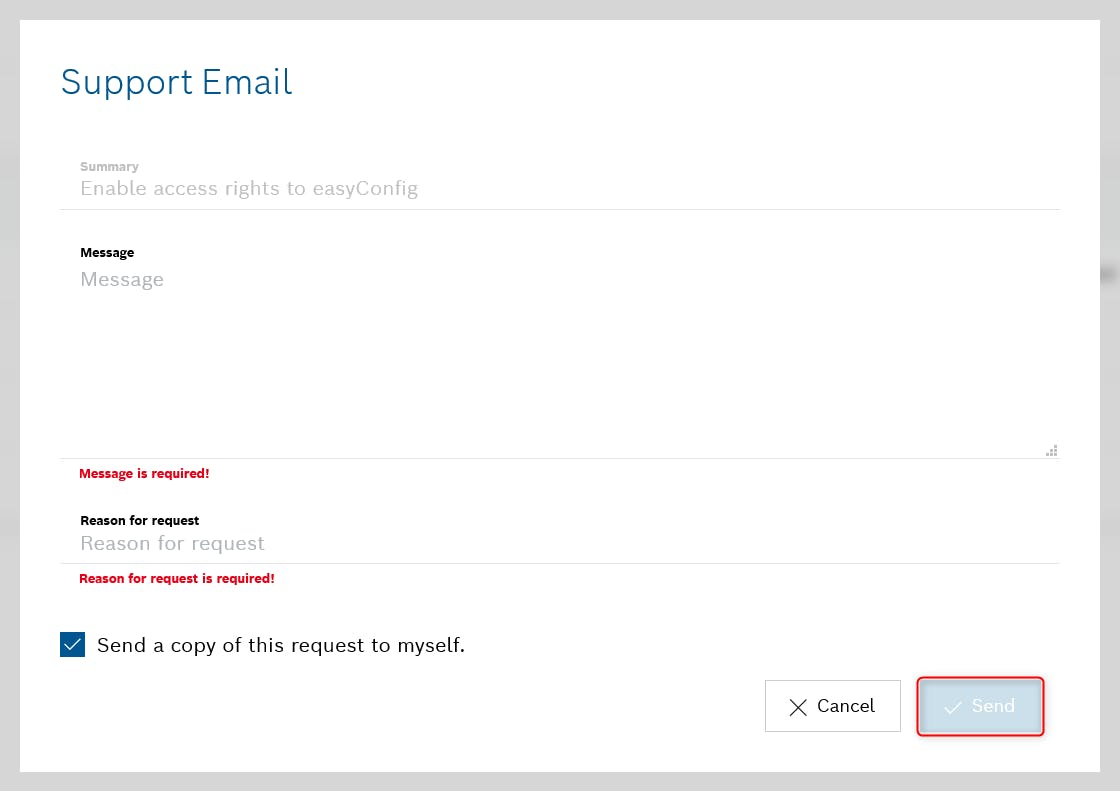Click the 'Message is required!' error text
1120x791 pixels.
coord(144,473)
